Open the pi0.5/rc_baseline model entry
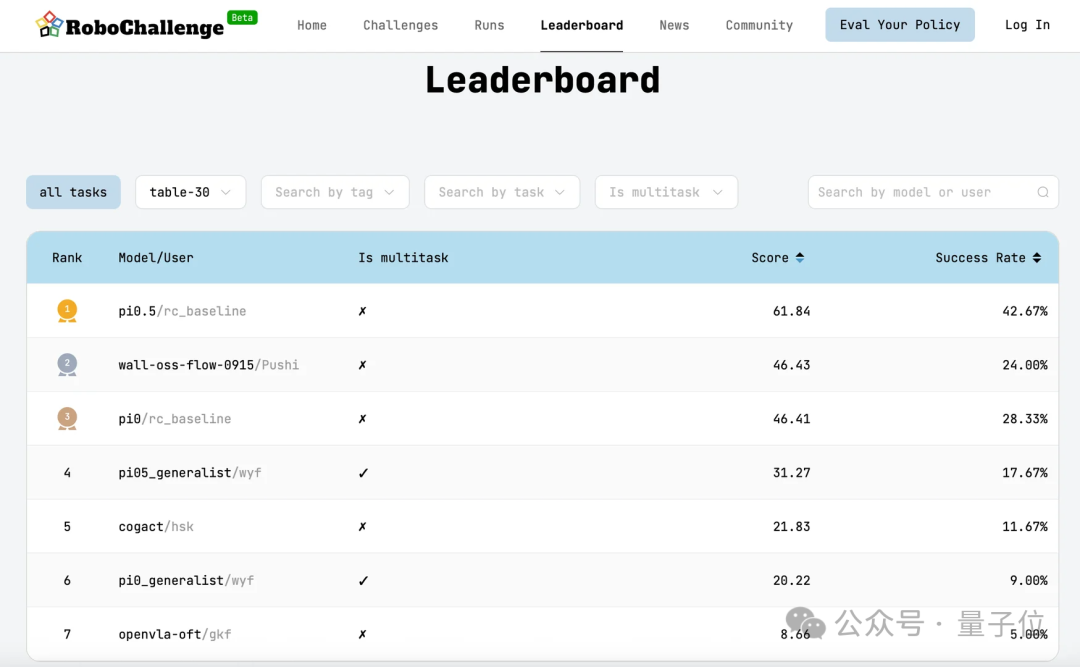The width and height of the screenshot is (1080, 667). coord(182,311)
